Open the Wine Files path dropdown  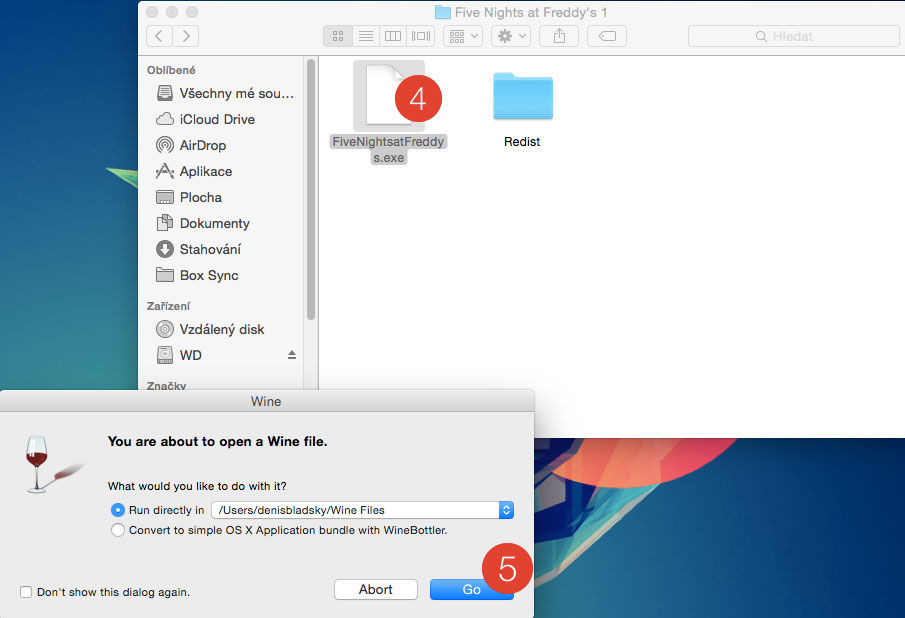pyautogui.click(x=506, y=510)
